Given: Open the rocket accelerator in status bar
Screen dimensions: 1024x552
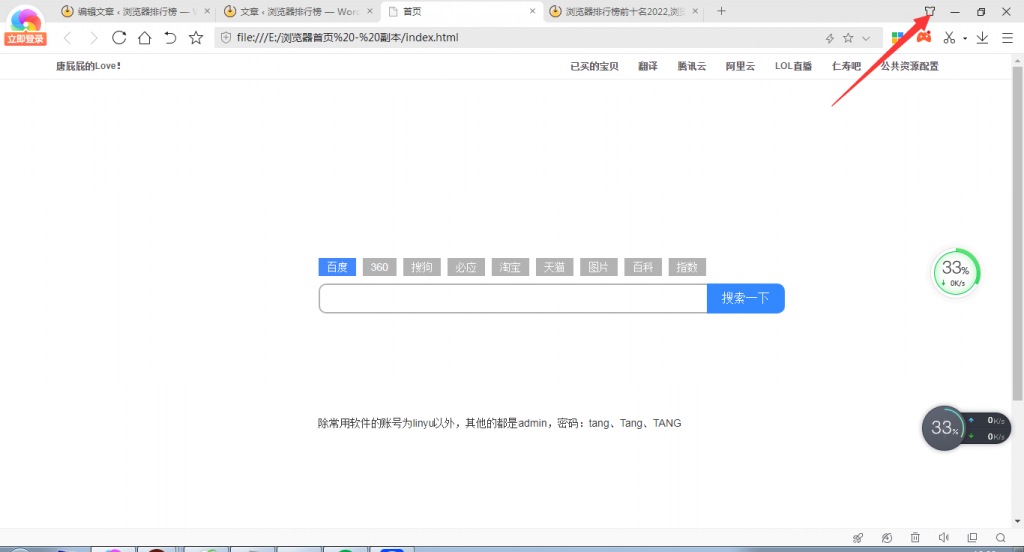Looking at the screenshot, I should pos(858,538).
